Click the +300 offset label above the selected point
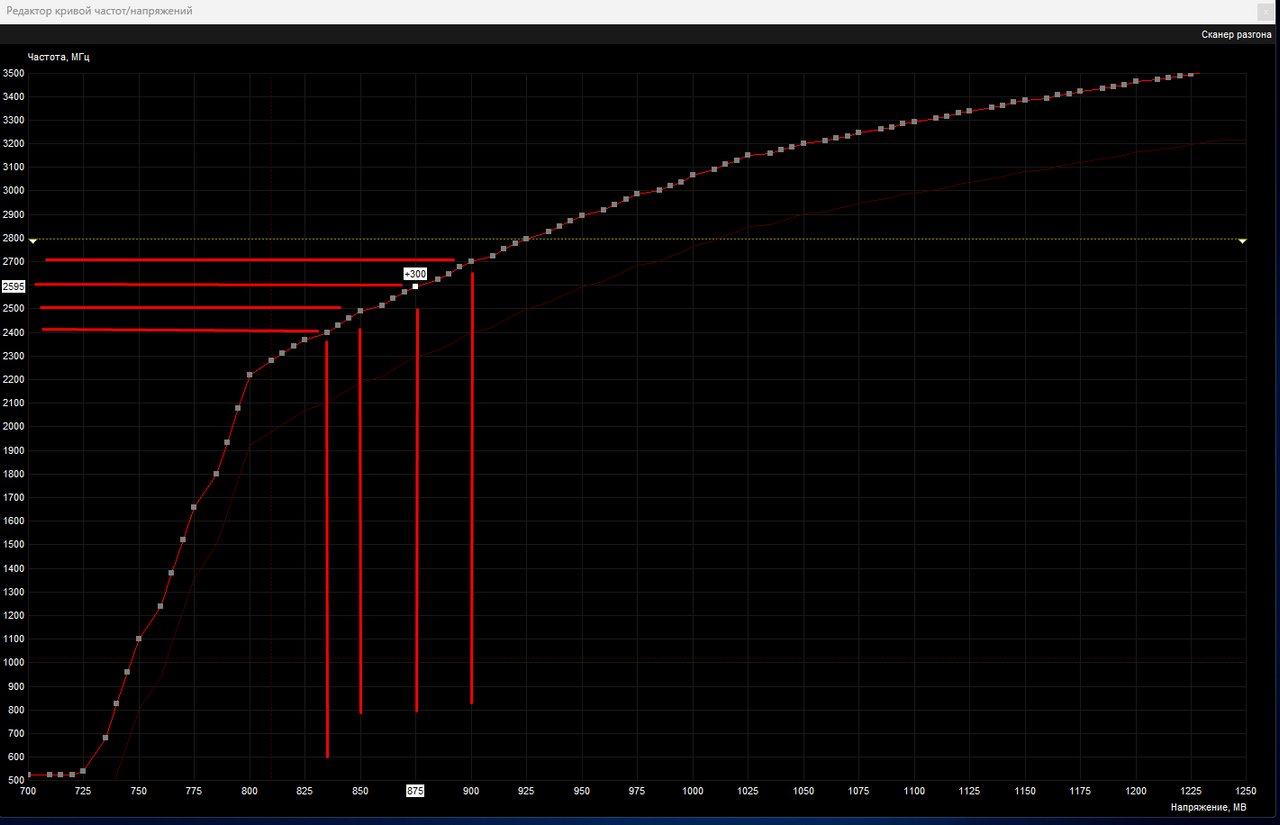The width and height of the screenshot is (1280, 825). pyautogui.click(x=413, y=274)
